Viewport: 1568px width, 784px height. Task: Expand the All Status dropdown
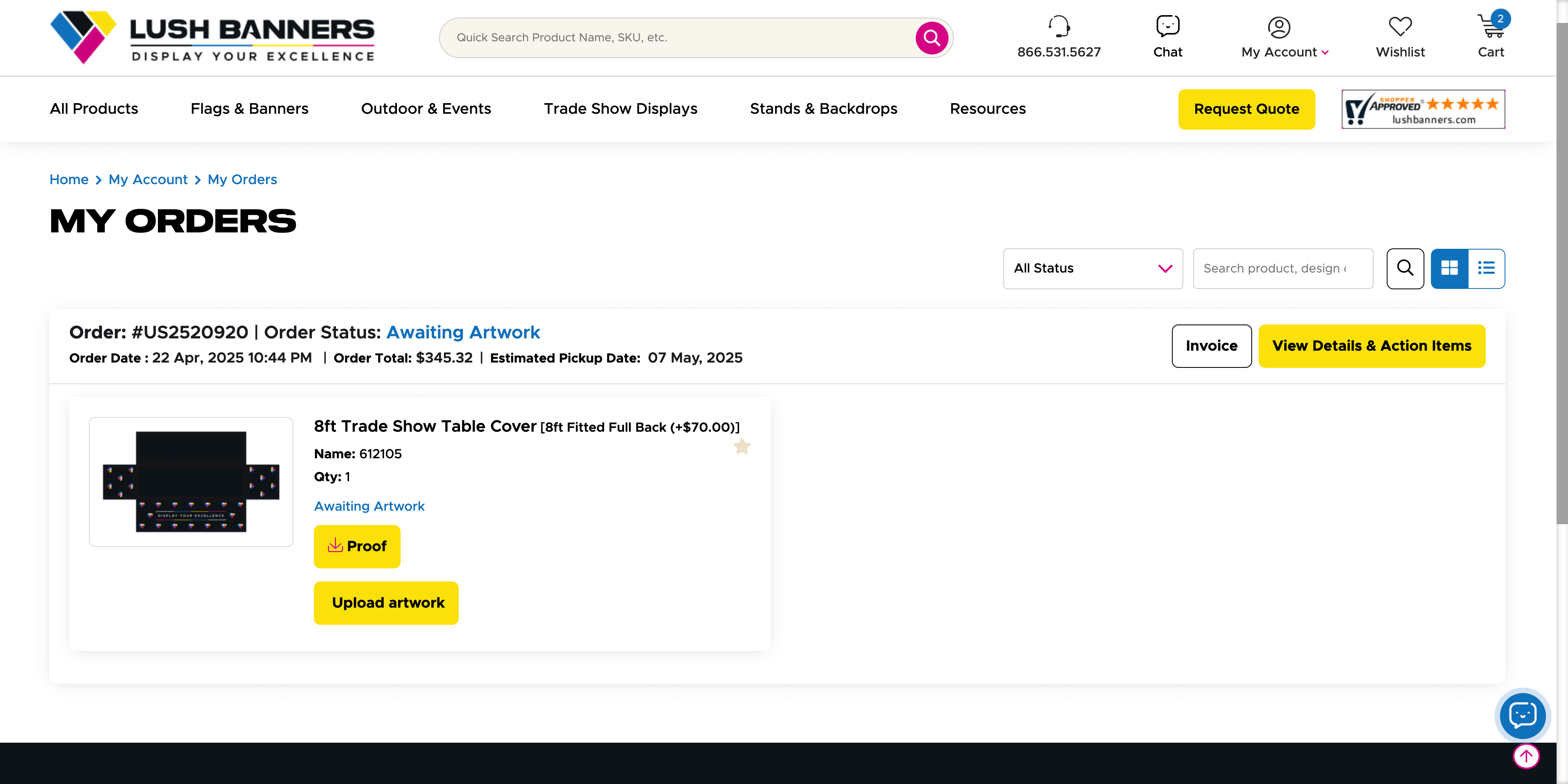pos(1092,268)
